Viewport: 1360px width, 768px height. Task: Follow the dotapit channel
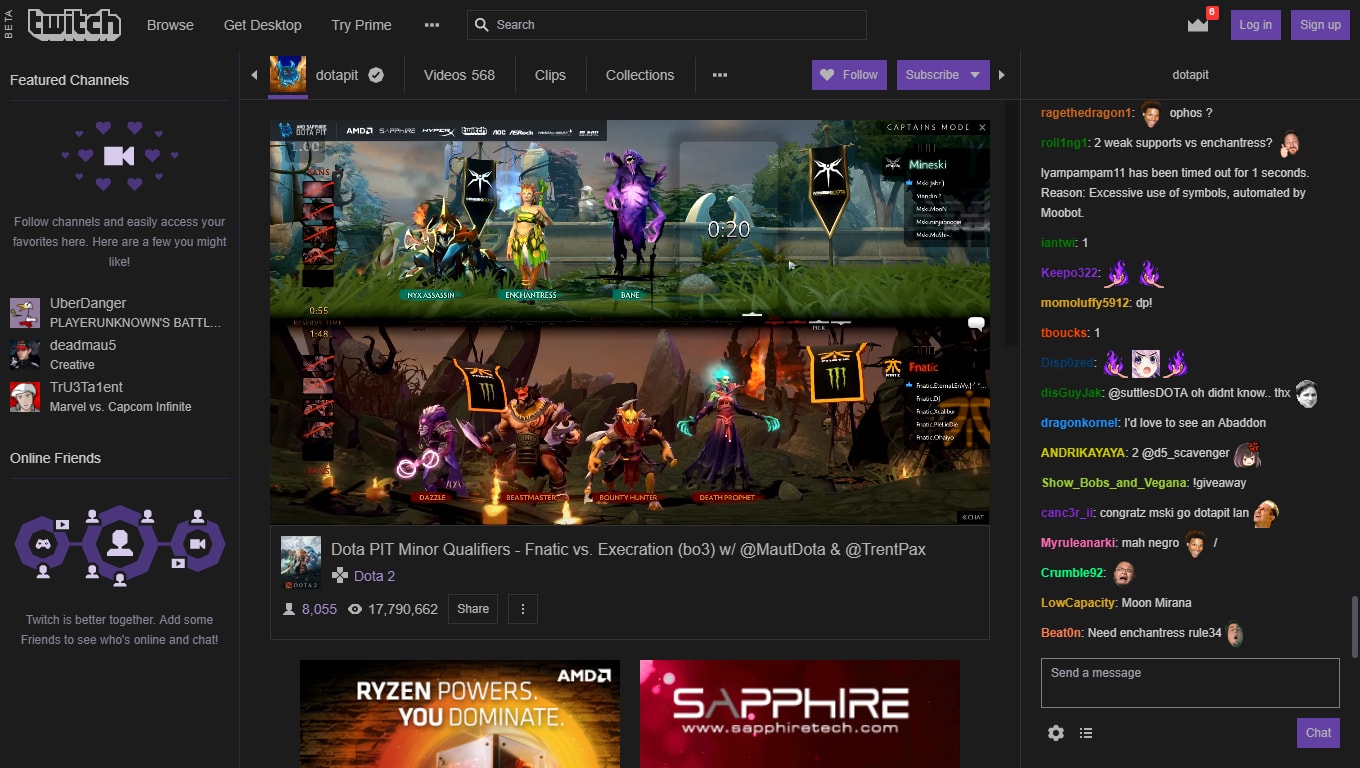coord(849,75)
